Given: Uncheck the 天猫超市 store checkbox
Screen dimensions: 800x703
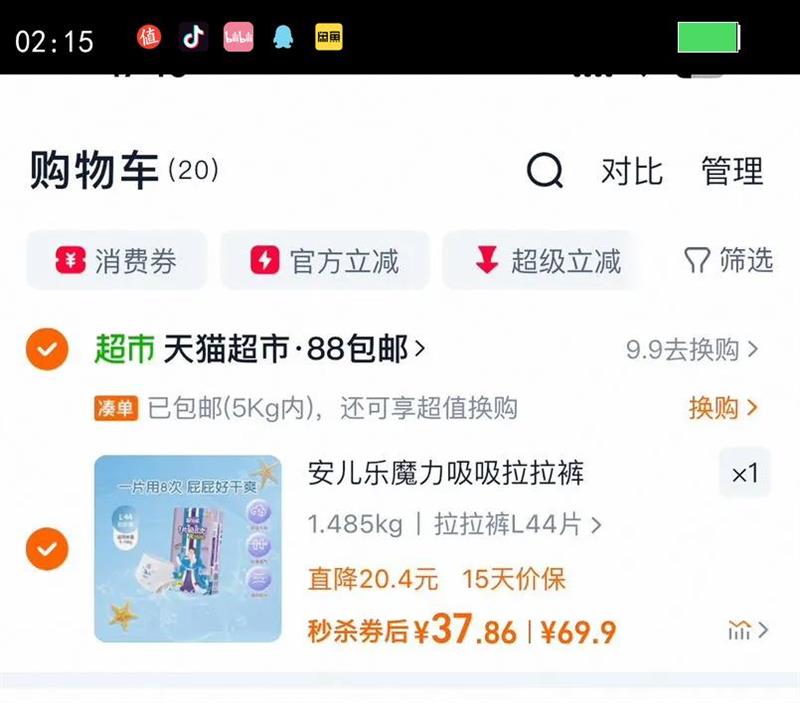Looking at the screenshot, I should point(47,349).
